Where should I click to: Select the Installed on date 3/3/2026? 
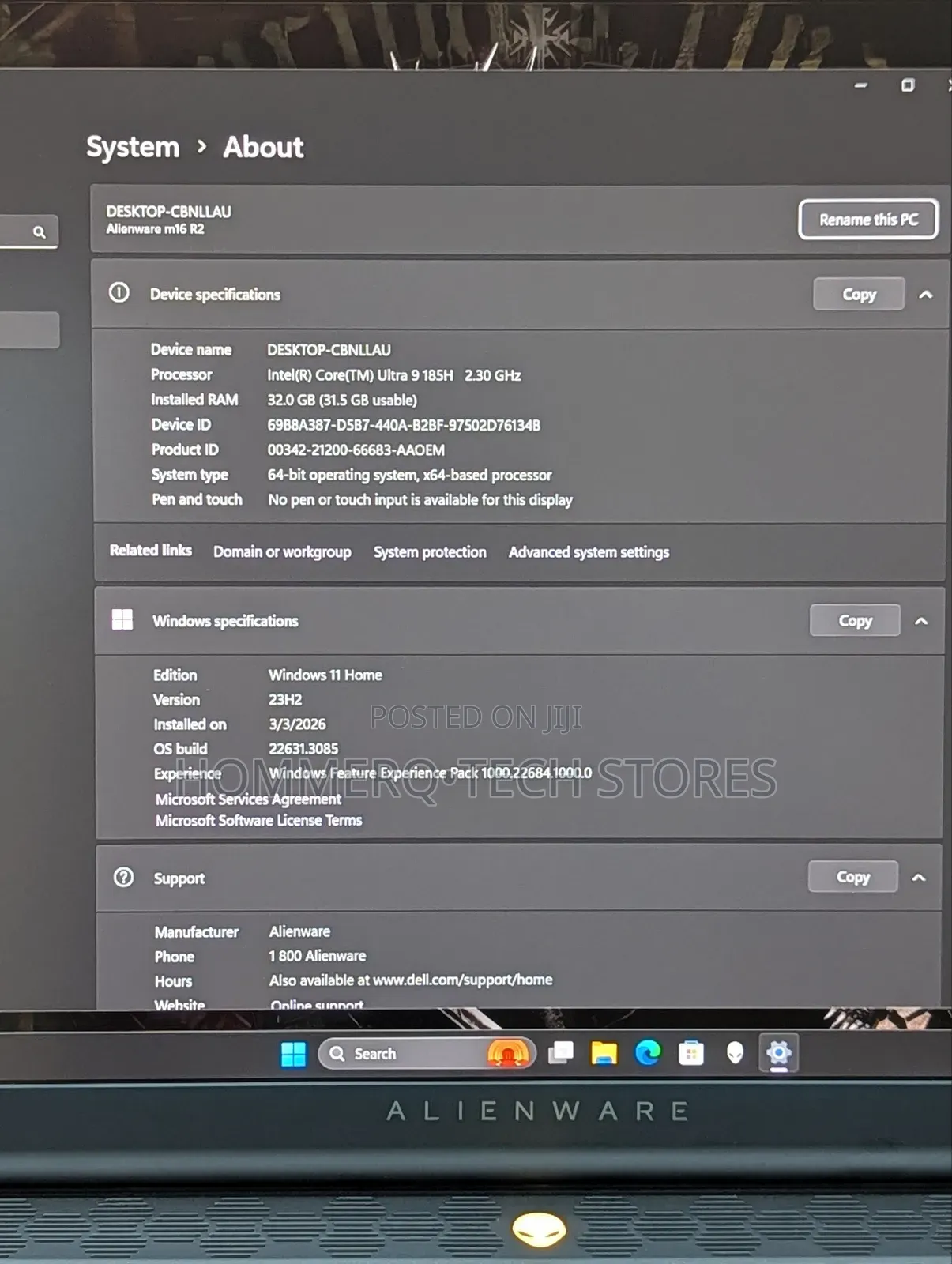click(x=297, y=724)
